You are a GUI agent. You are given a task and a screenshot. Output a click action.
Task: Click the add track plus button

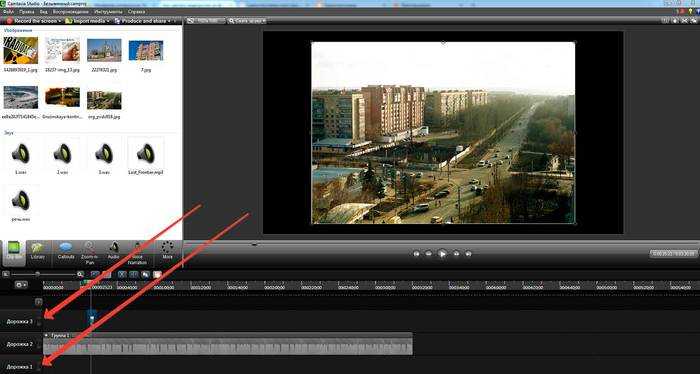pos(38,302)
